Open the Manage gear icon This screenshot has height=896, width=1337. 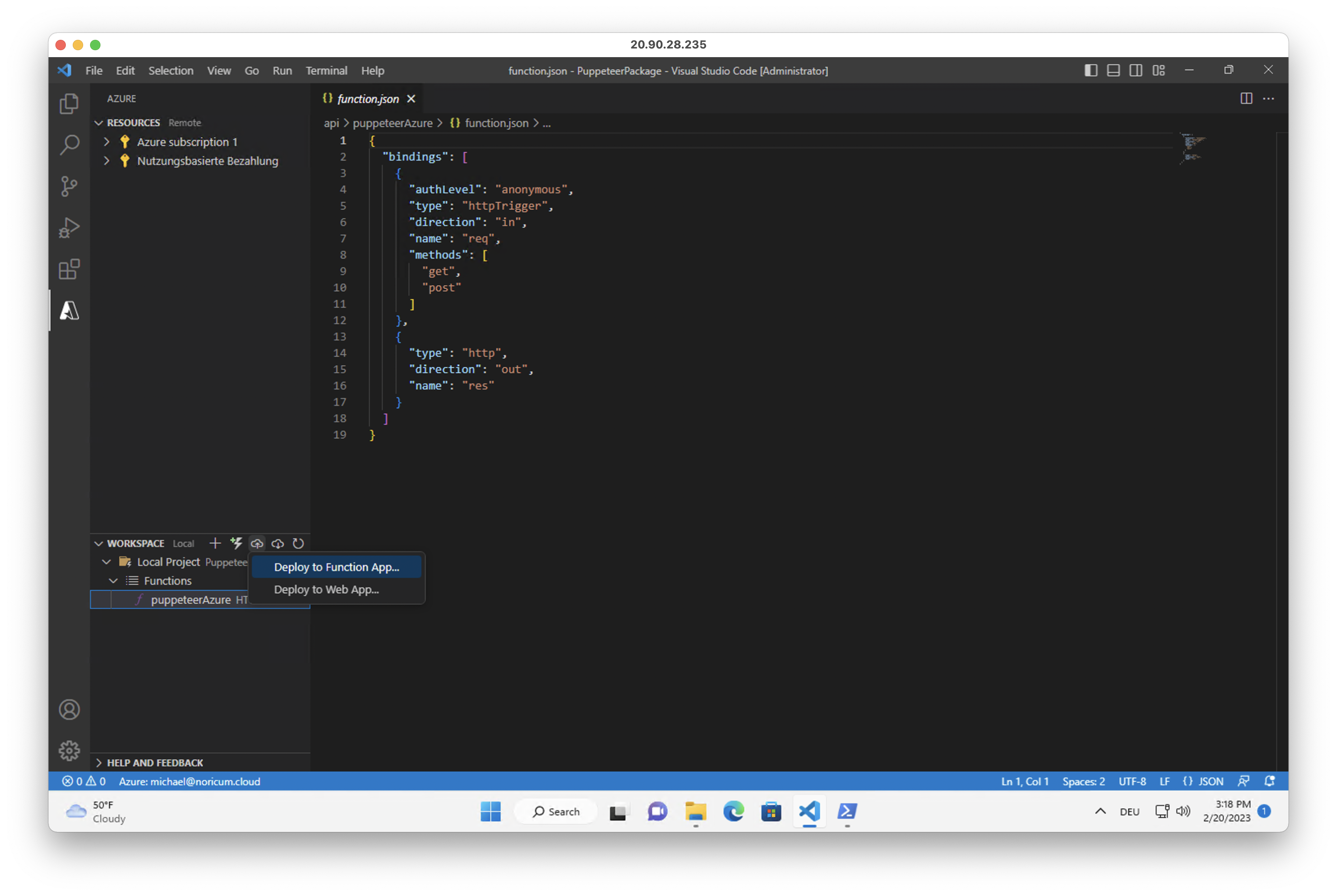click(x=69, y=750)
